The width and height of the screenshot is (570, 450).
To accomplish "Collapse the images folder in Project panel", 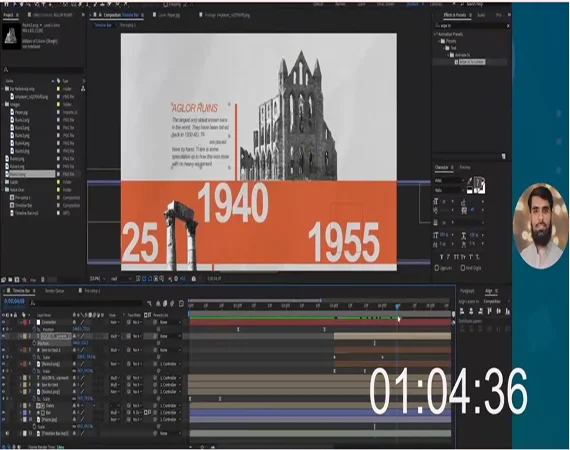I will point(3,104).
